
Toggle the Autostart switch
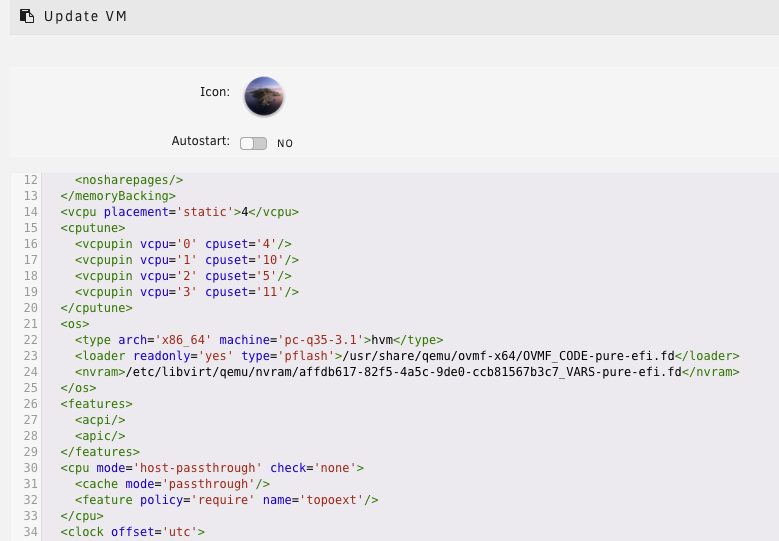(x=253, y=144)
